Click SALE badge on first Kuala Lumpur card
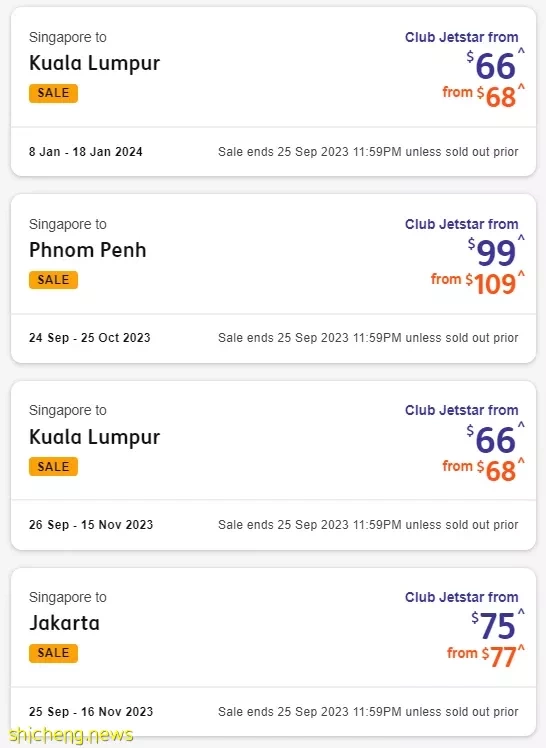Screen dimensions: 546x748 pyautogui.click(x=53, y=93)
